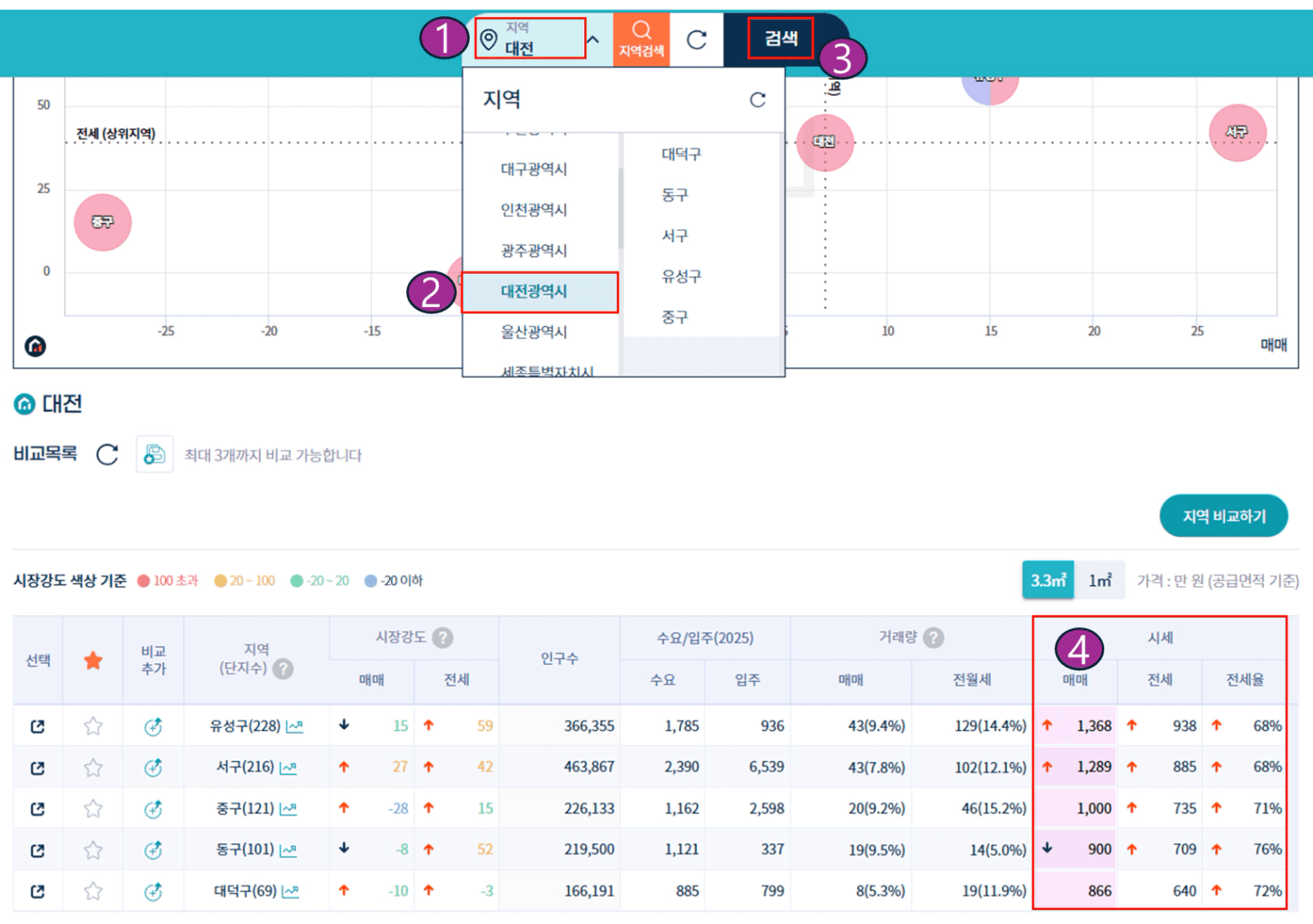Click the orange 20~100 legend dot

(221, 581)
